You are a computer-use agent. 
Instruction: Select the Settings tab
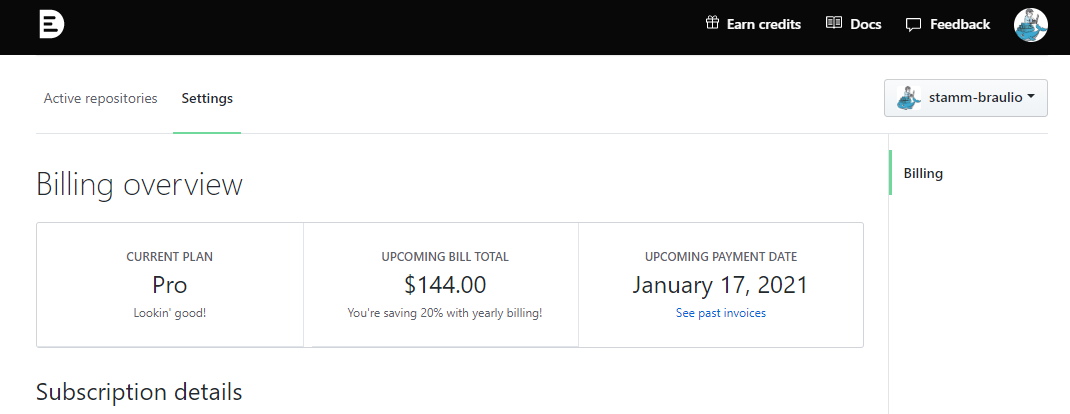207,98
